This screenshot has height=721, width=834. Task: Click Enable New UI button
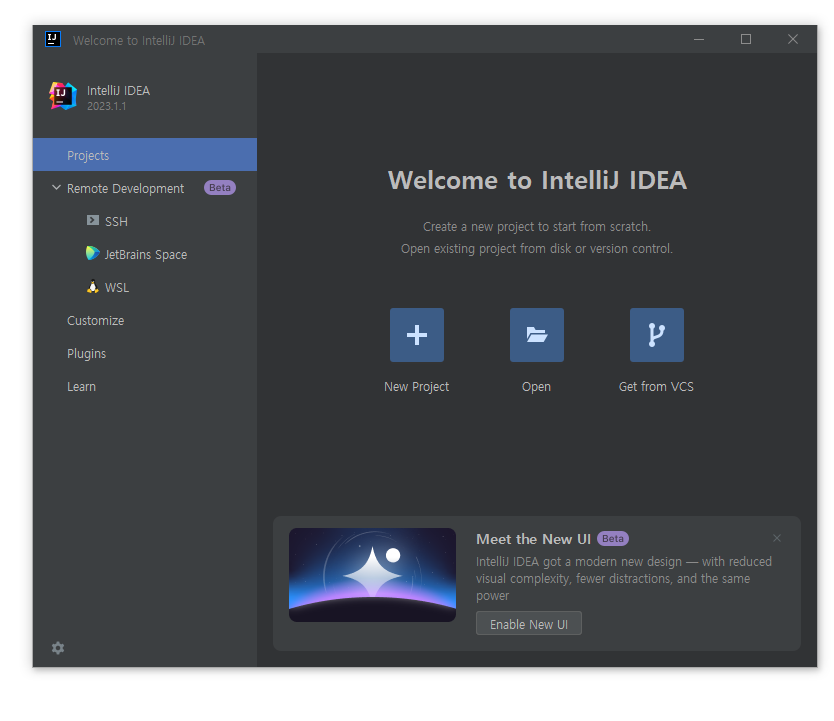(x=529, y=624)
